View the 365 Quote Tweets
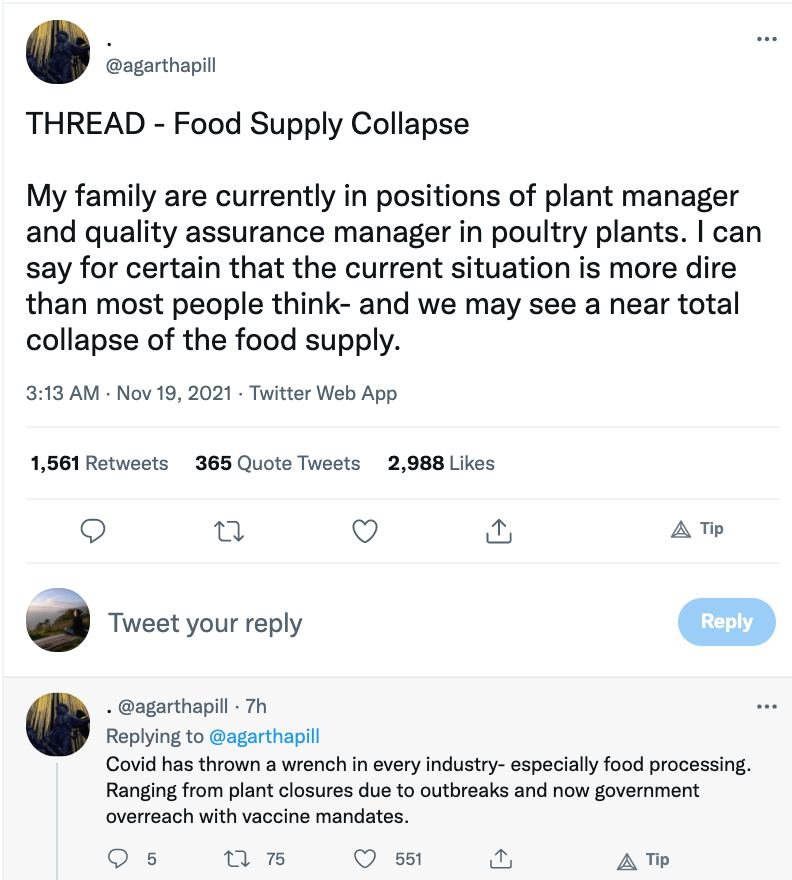792x880 pixels. tap(278, 463)
